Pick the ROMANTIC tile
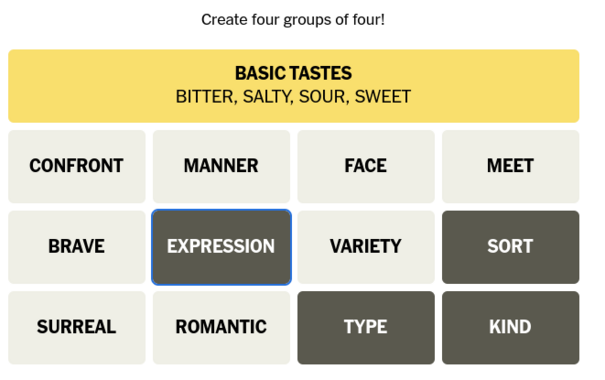 (221, 328)
